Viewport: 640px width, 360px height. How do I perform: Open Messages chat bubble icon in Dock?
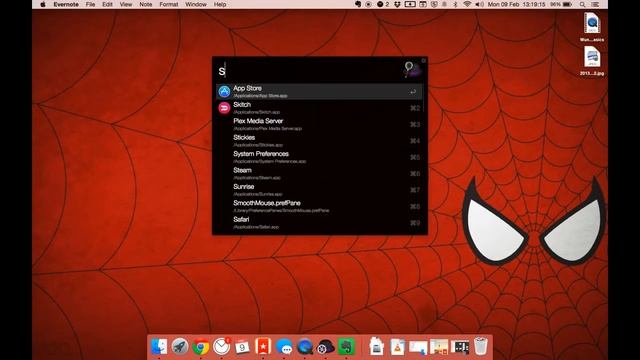[284, 347]
